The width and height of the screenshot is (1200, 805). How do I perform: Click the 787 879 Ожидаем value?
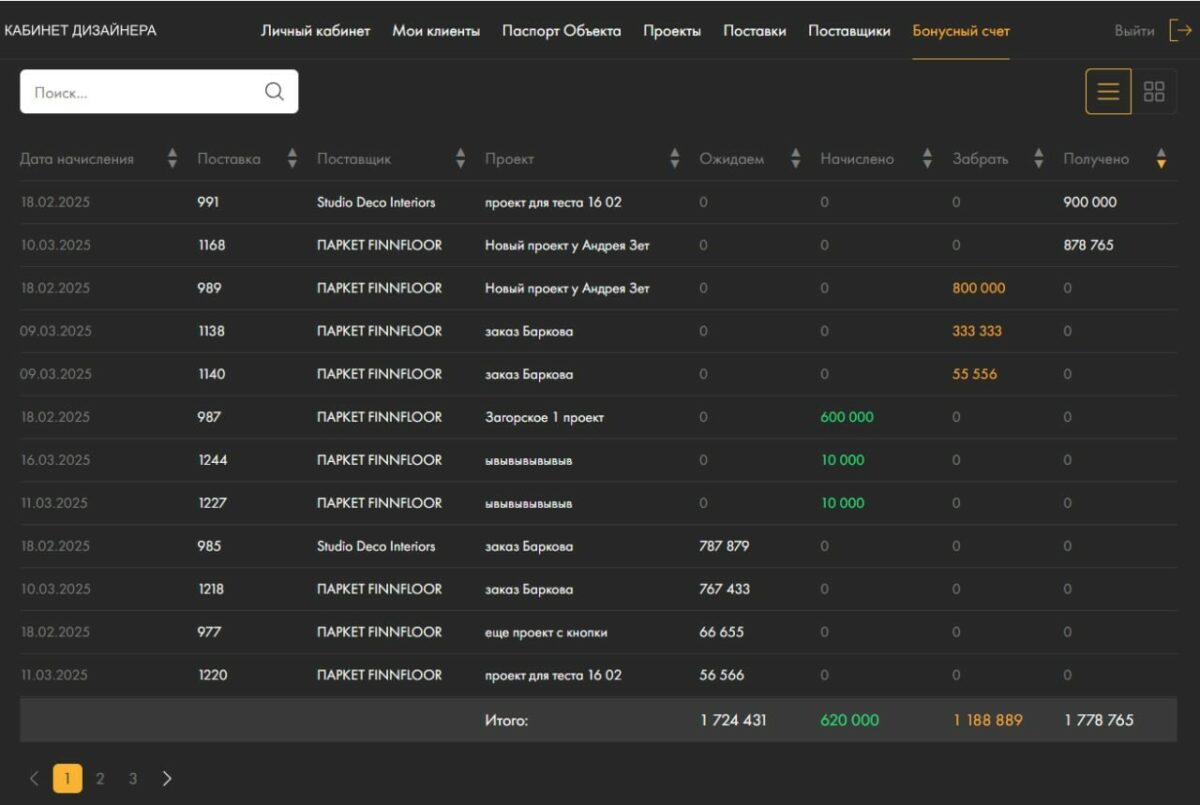[724, 546]
